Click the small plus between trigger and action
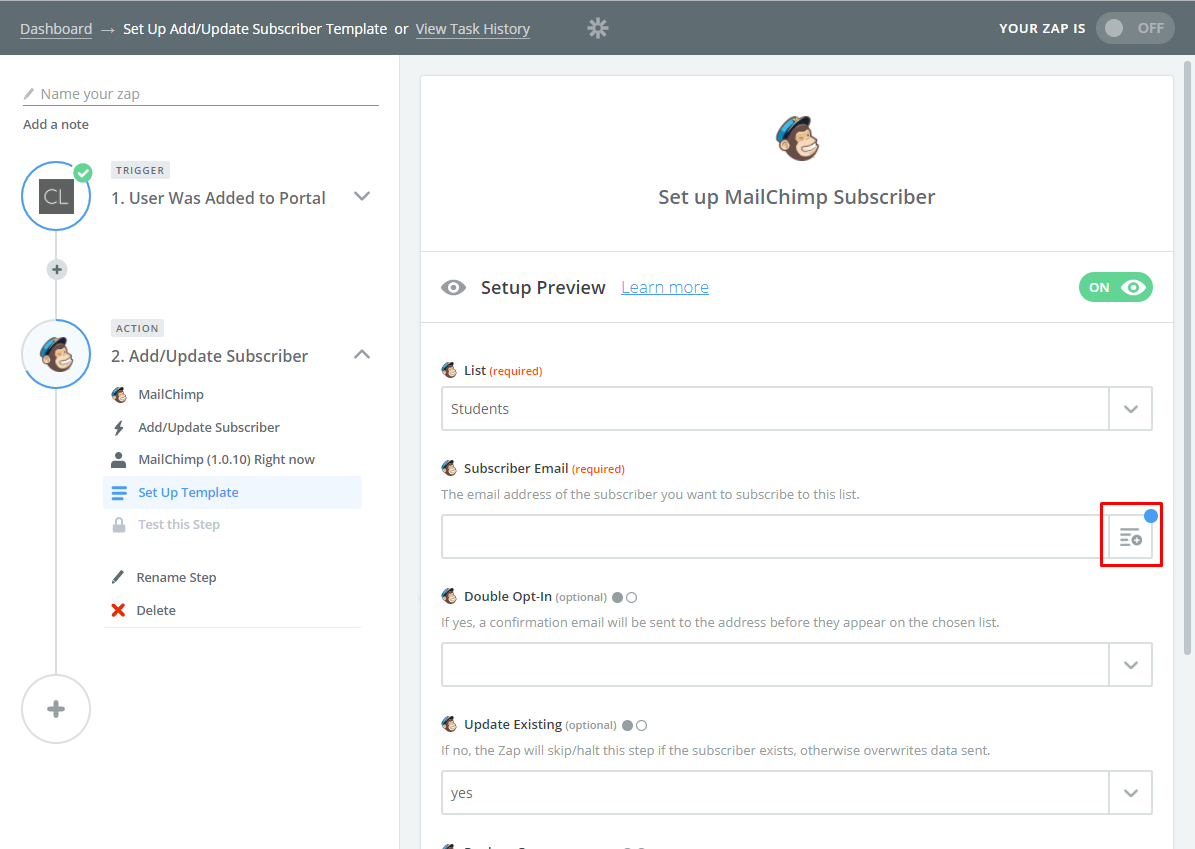 click(x=56, y=269)
